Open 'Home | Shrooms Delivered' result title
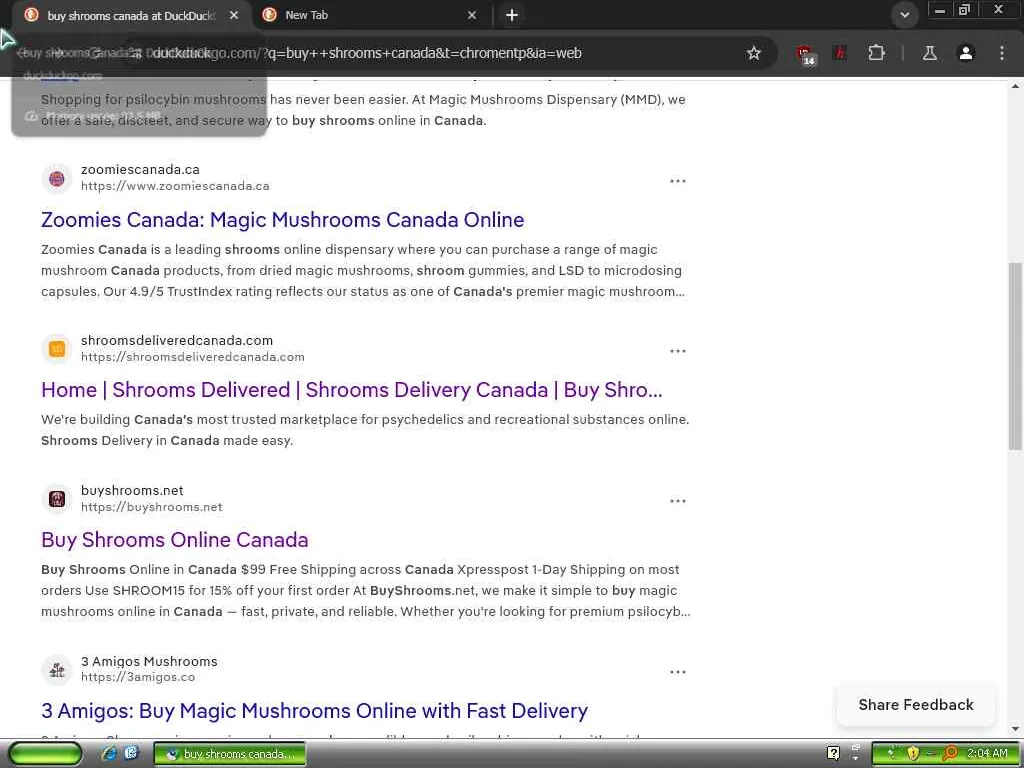 [351, 390]
